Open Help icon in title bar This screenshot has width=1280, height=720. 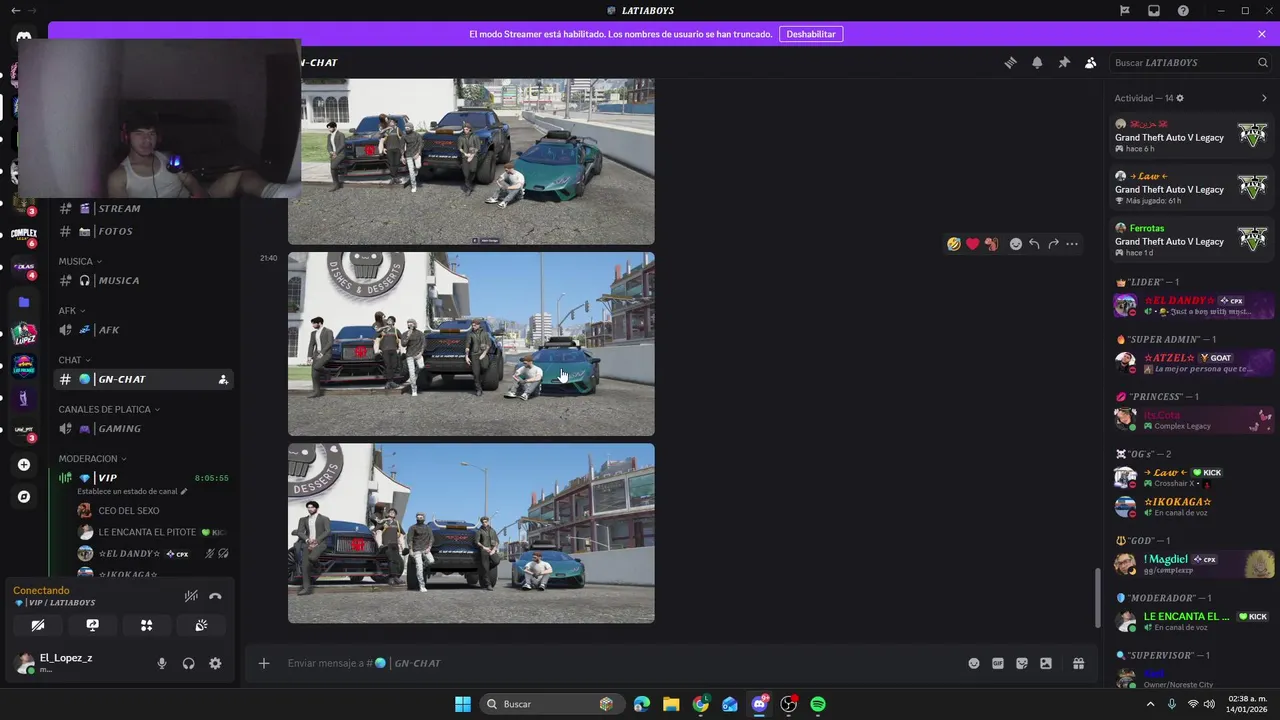1183,11
